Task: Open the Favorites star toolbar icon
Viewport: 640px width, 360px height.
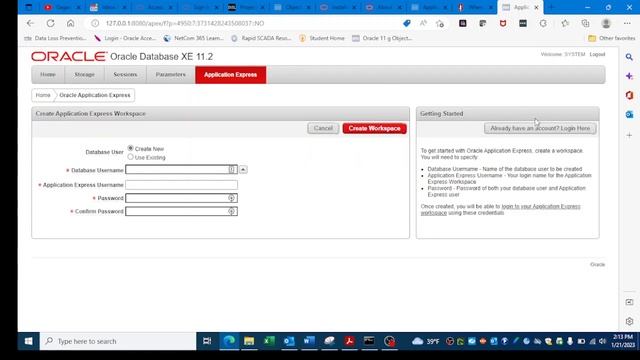Action: point(565,23)
